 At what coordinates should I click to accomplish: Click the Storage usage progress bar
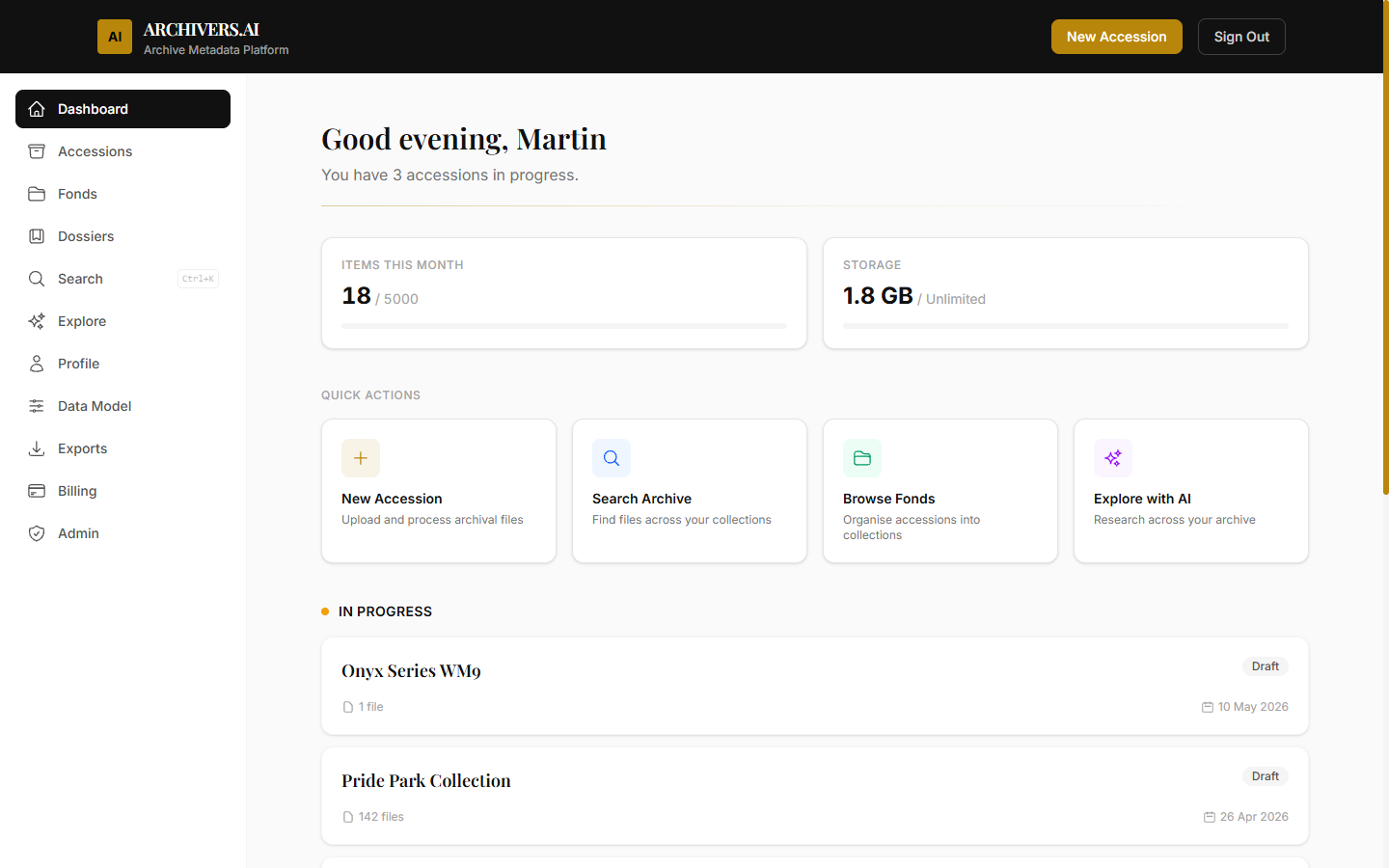(1066, 326)
